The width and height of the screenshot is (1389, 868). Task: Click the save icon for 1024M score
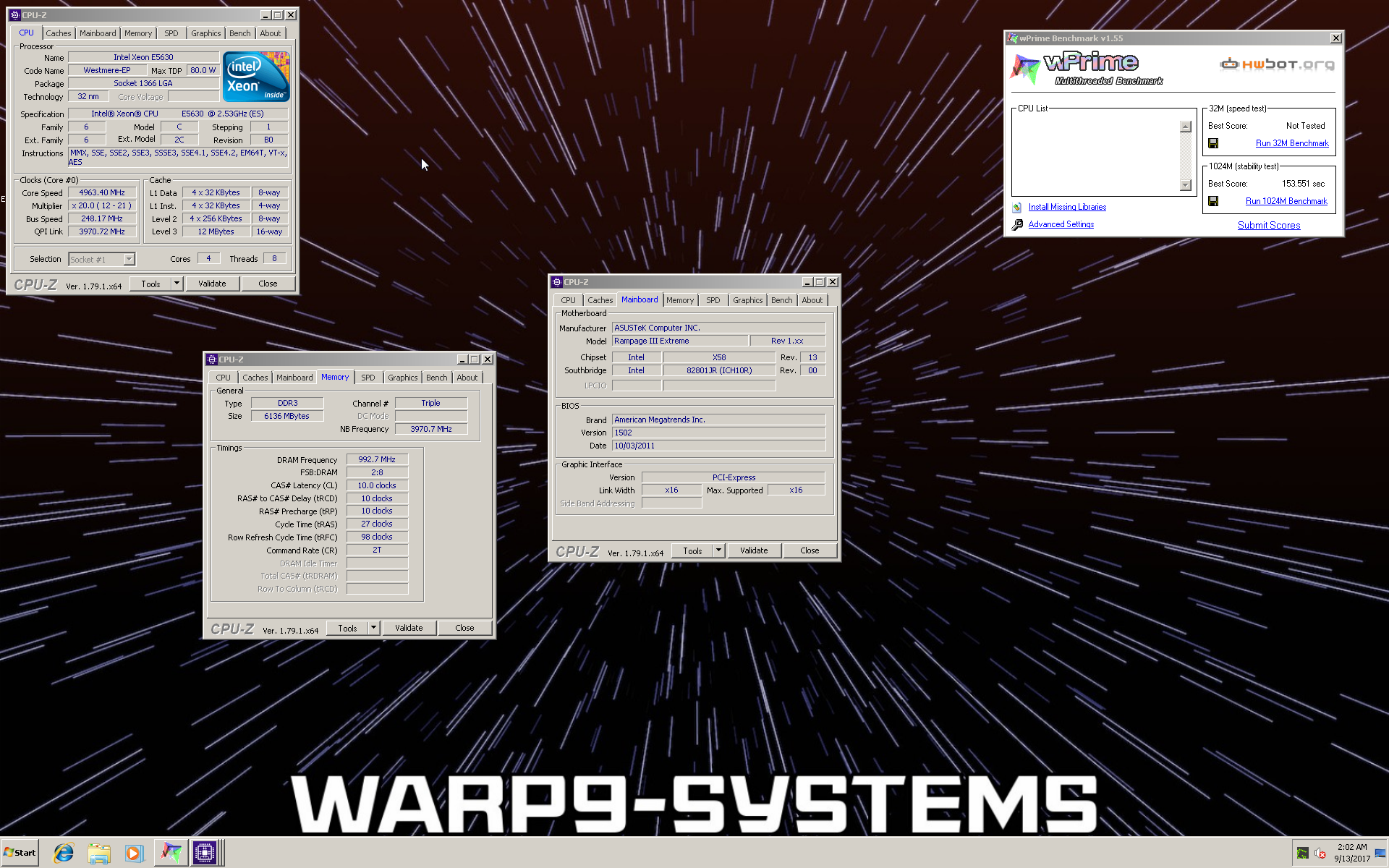pyautogui.click(x=1213, y=201)
